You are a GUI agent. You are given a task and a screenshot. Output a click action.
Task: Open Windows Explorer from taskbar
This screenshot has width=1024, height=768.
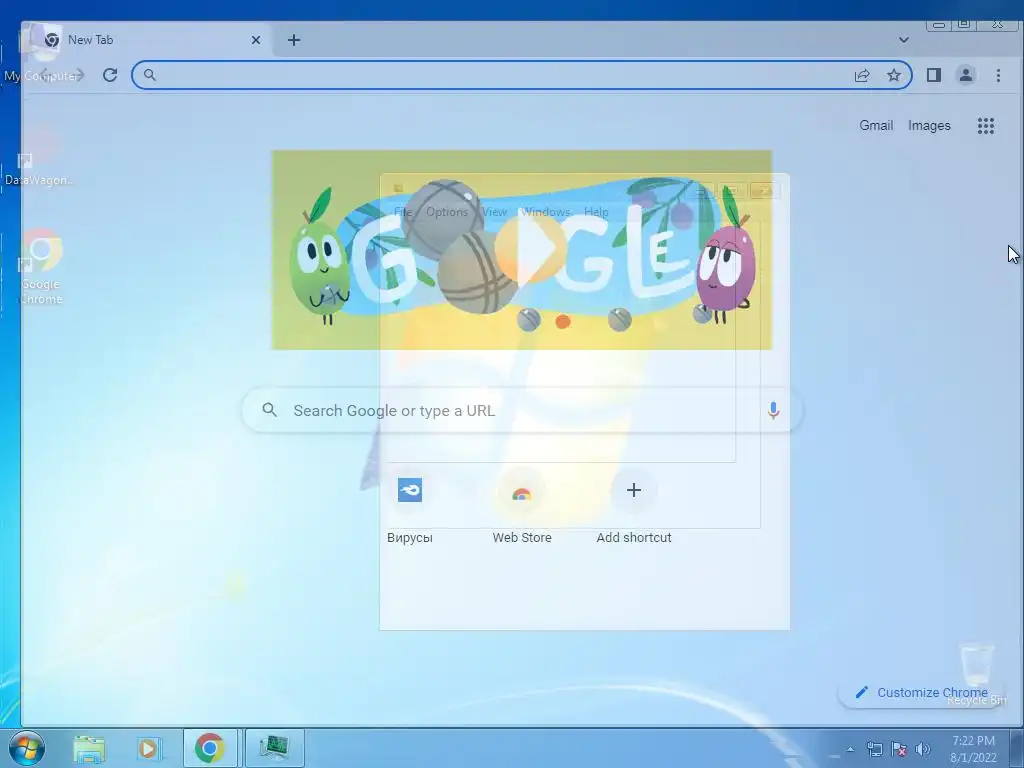click(89, 748)
